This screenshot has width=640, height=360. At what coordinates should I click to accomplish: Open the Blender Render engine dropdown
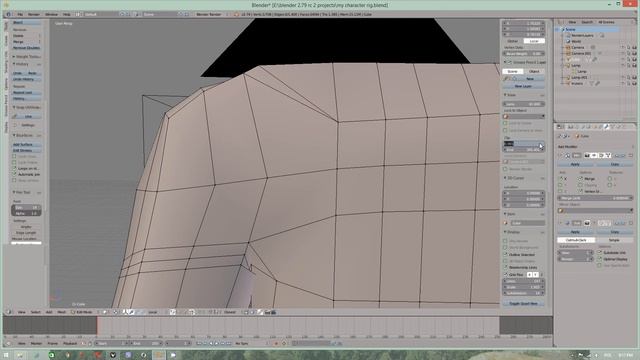pos(211,14)
